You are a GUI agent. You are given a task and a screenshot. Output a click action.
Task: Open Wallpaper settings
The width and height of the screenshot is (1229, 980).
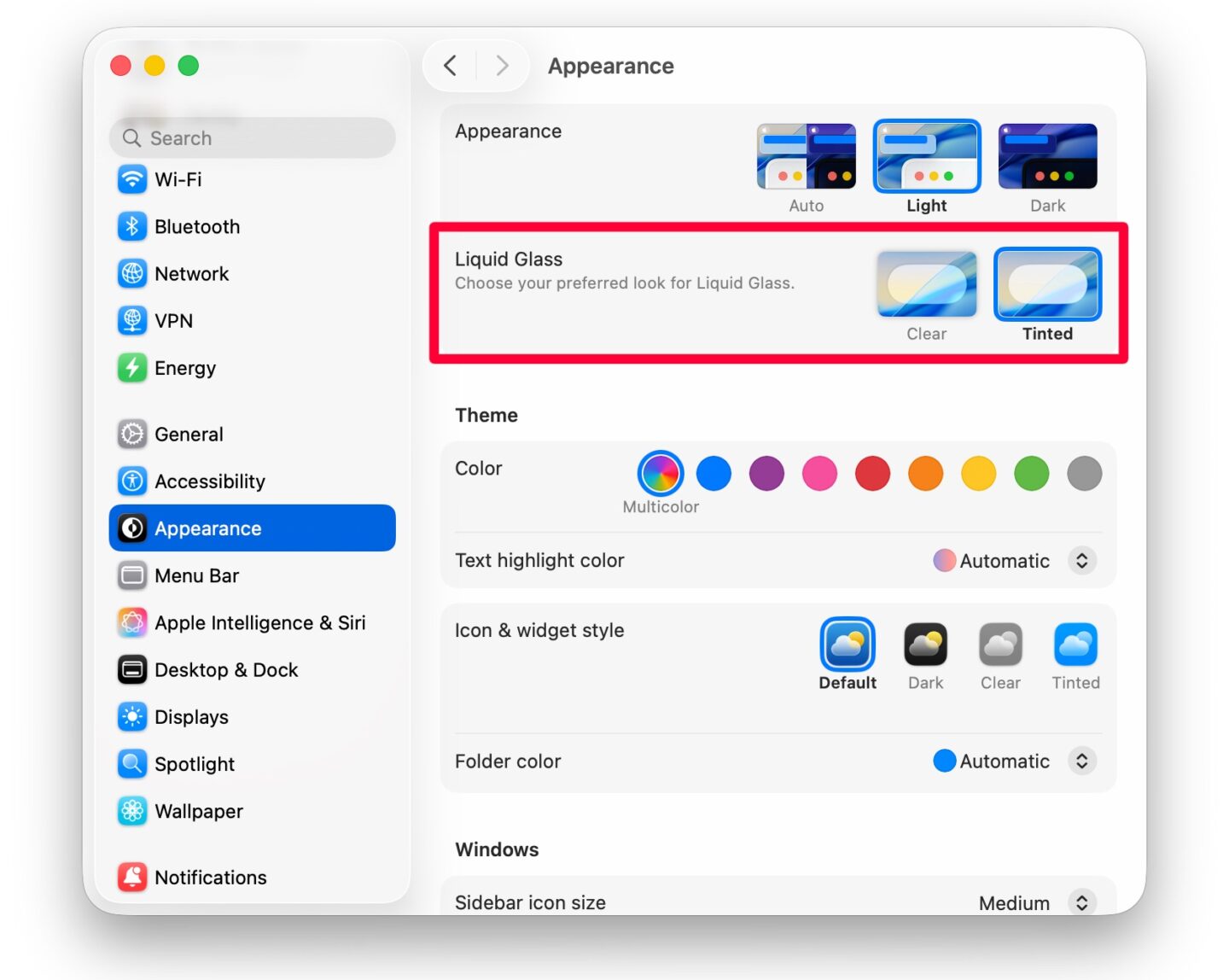[x=198, y=811]
